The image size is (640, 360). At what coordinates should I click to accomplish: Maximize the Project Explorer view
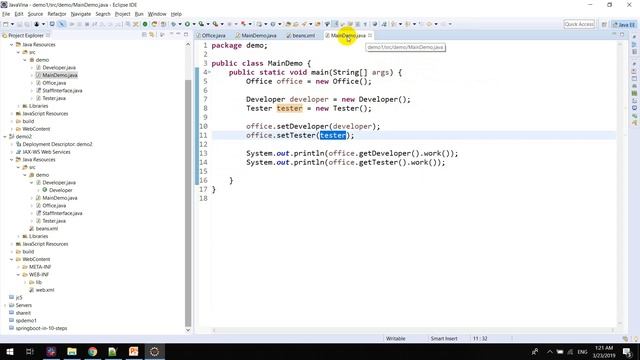186,35
